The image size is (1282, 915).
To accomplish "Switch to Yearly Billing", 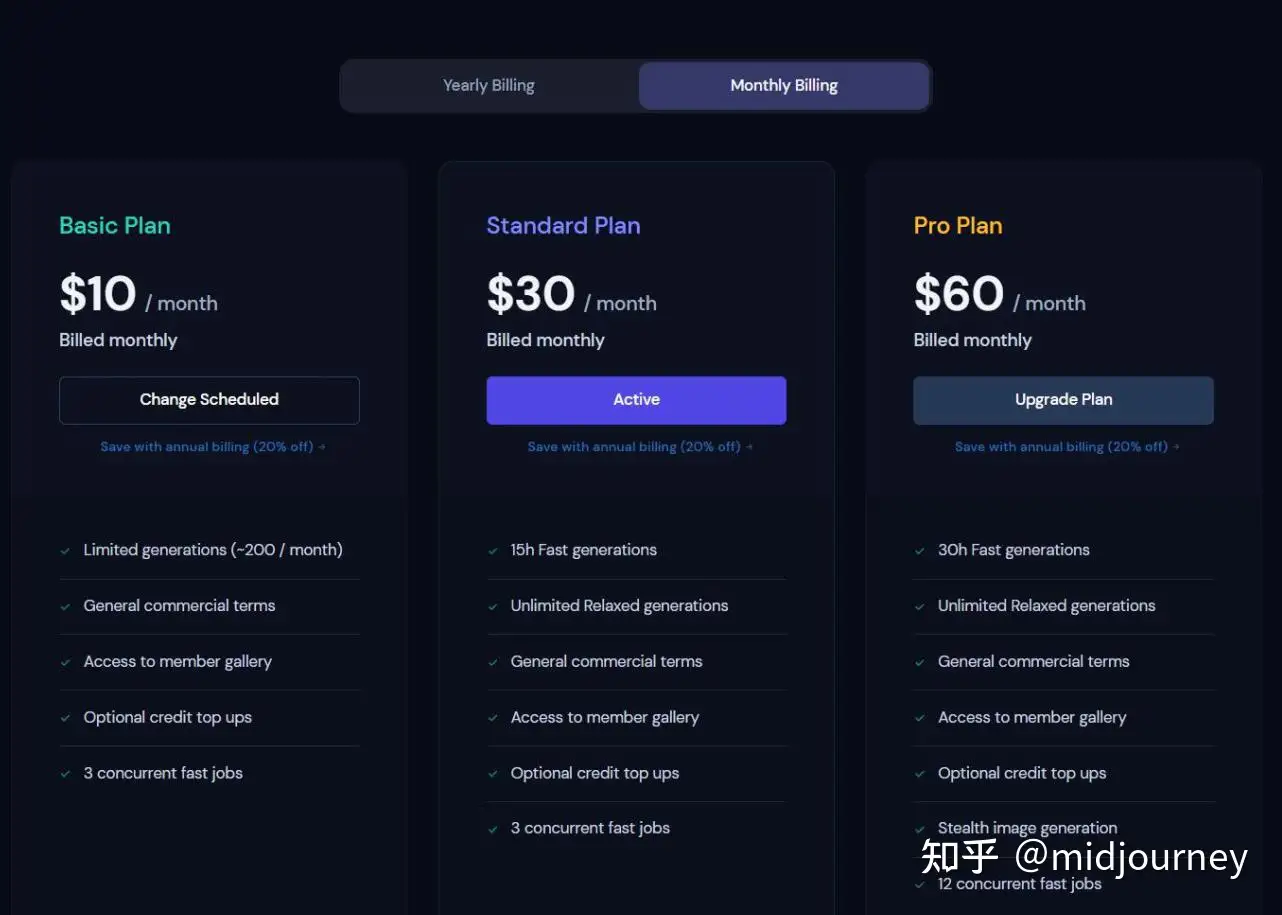I will 489,85.
